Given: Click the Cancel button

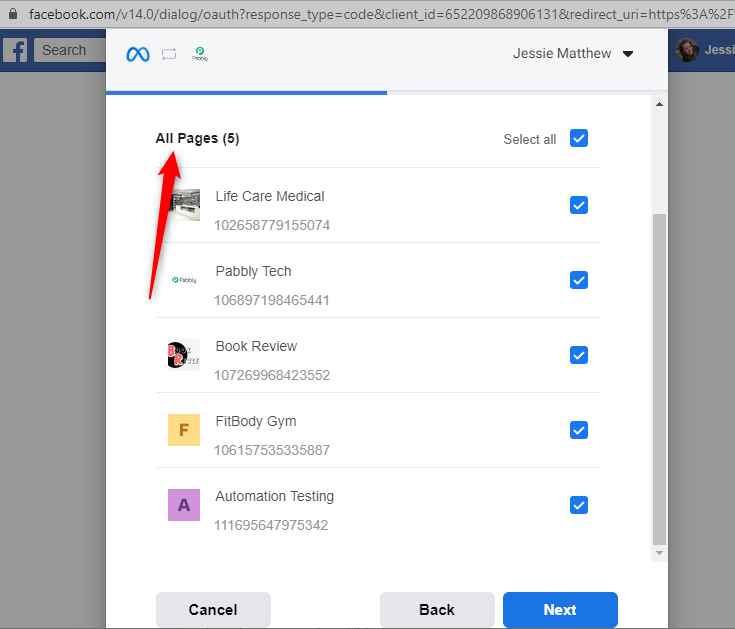Looking at the screenshot, I should point(213,609).
